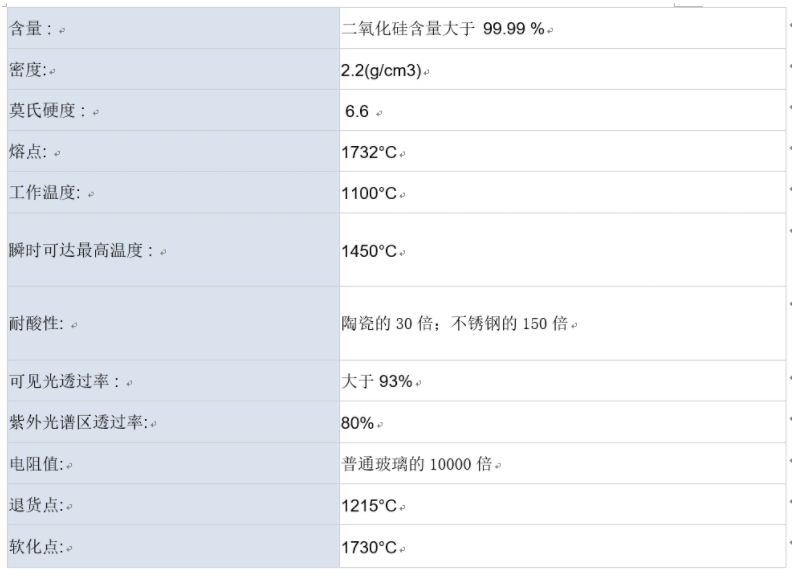Place cursor in the 6.6 hardness value
This screenshot has height=577, width=796.
click(357, 111)
